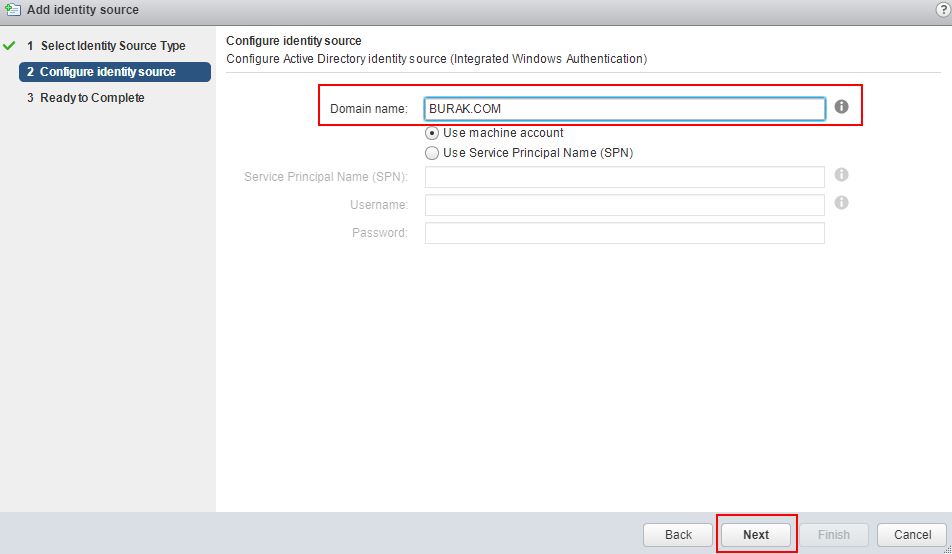952x554 pixels.
Task: Select Use machine account option
Action: click(x=432, y=133)
